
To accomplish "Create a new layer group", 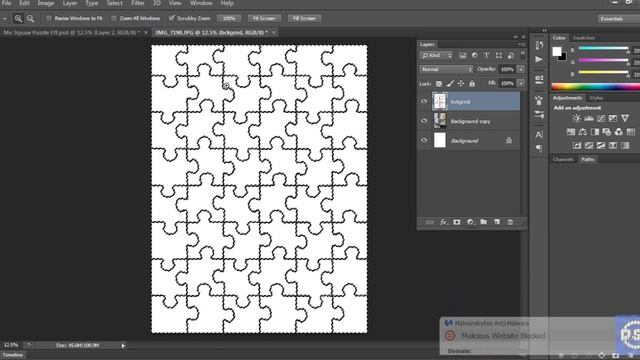I will click(484, 222).
